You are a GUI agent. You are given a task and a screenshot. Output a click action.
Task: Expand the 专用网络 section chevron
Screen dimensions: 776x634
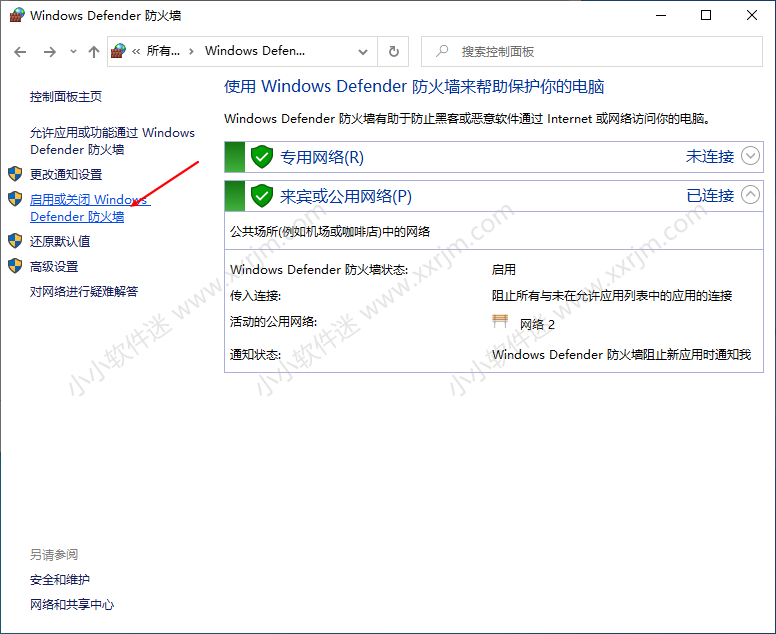(x=750, y=157)
